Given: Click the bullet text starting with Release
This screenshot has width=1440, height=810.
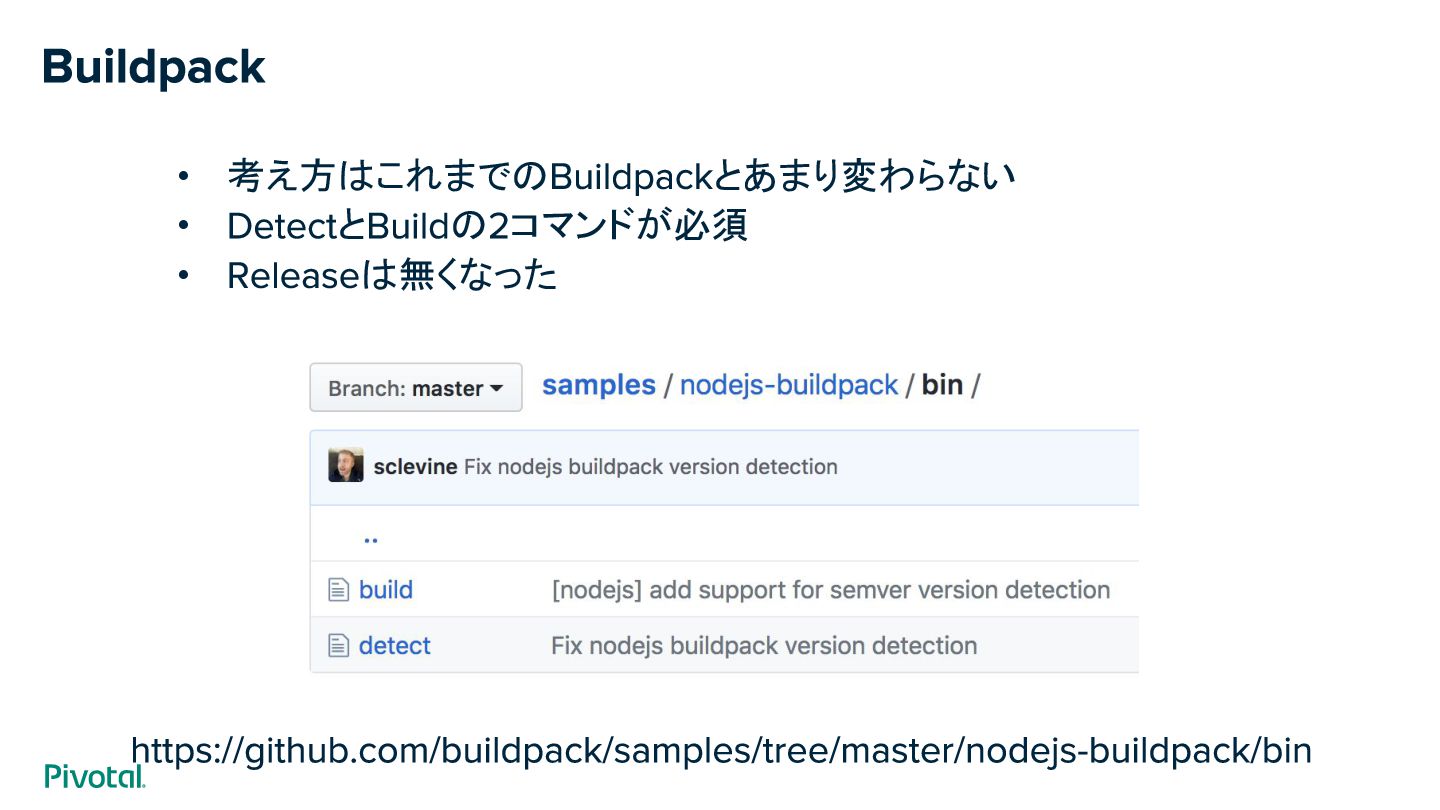Looking at the screenshot, I should 392,275.
